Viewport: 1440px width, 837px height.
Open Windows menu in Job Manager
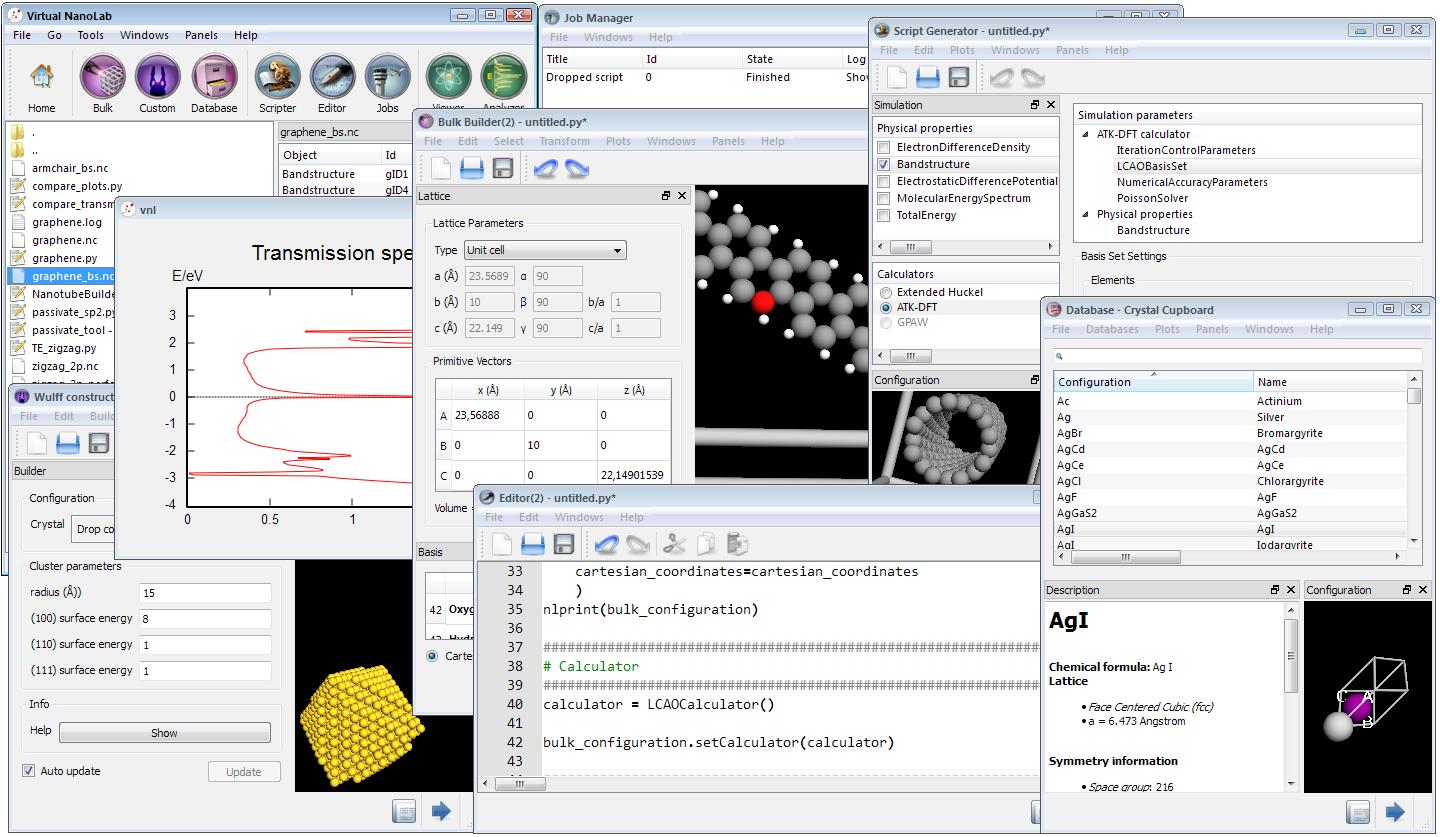[x=608, y=37]
